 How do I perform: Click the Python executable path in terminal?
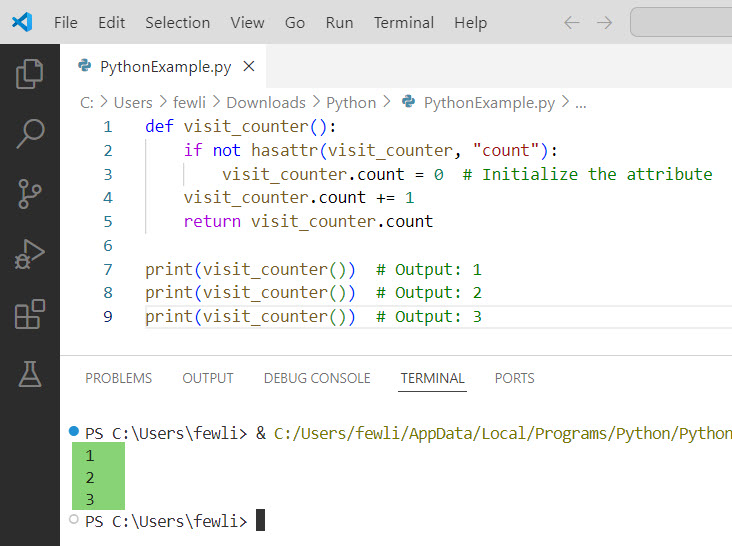[503, 434]
